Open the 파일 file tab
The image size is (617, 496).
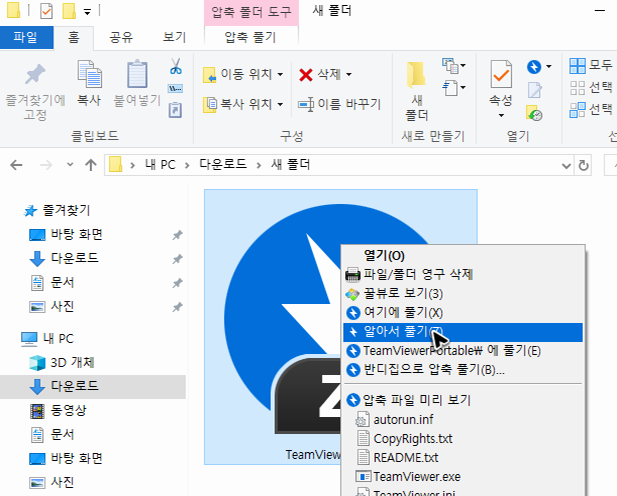pyautogui.click(x=26, y=37)
